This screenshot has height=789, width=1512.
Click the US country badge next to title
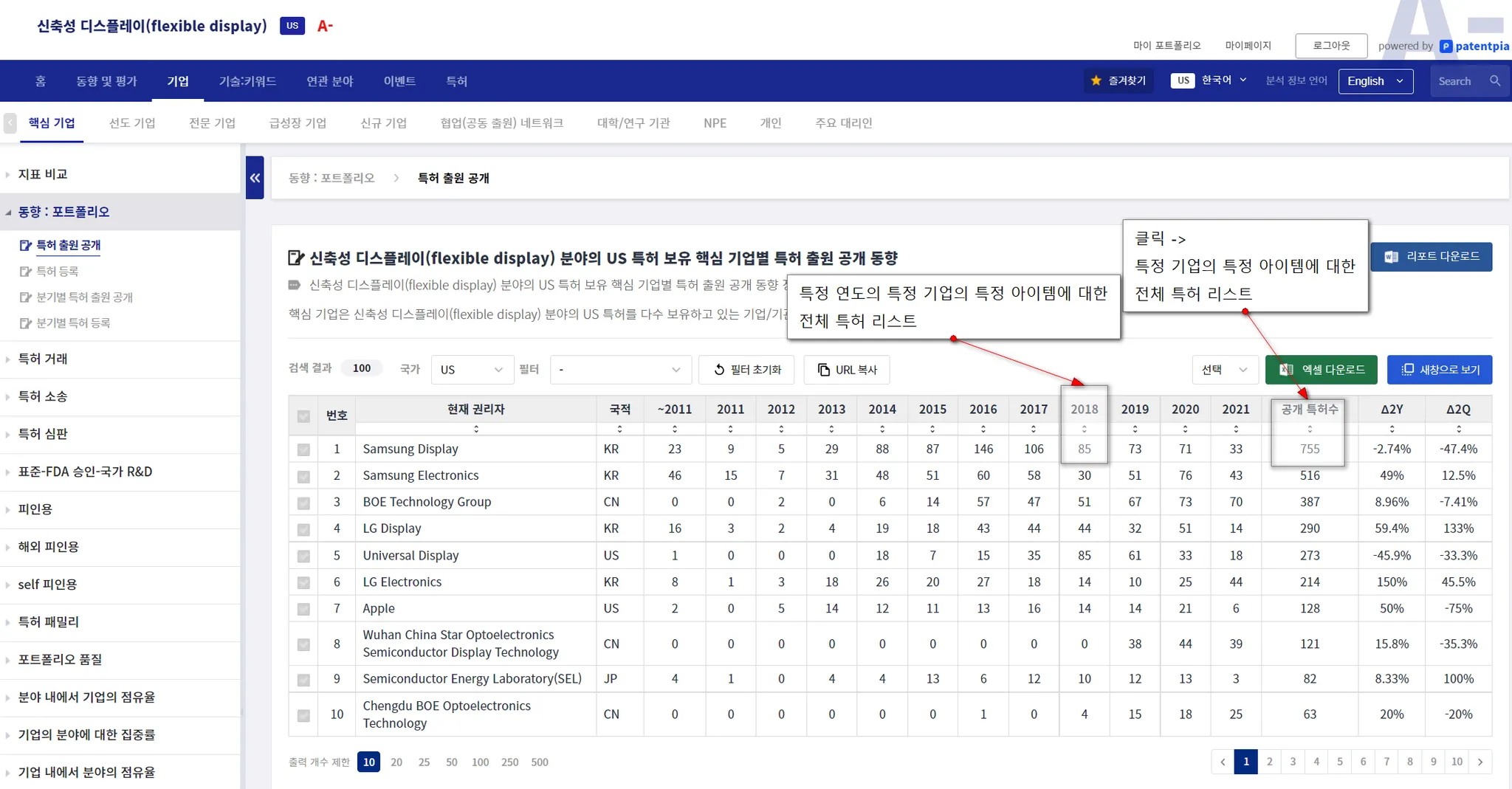292,26
